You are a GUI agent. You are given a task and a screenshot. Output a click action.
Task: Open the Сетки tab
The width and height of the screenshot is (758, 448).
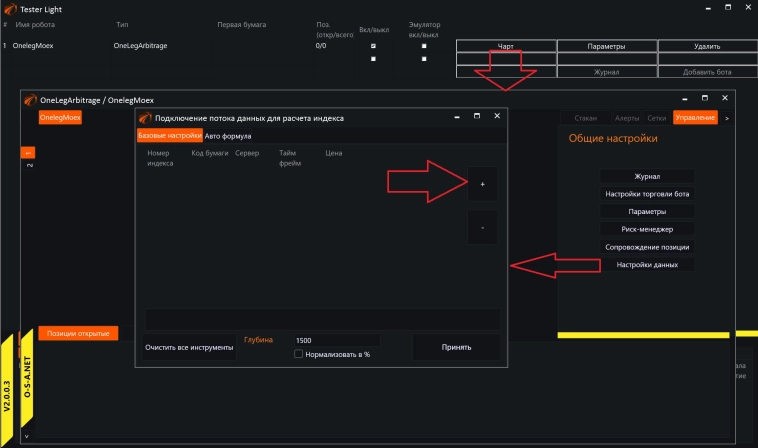(657, 118)
